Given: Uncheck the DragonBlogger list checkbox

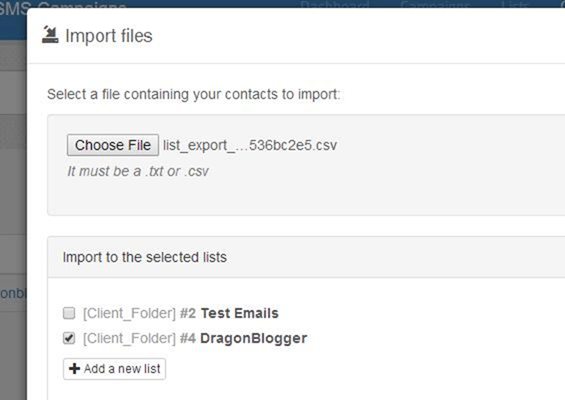Looking at the screenshot, I should coord(69,338).
